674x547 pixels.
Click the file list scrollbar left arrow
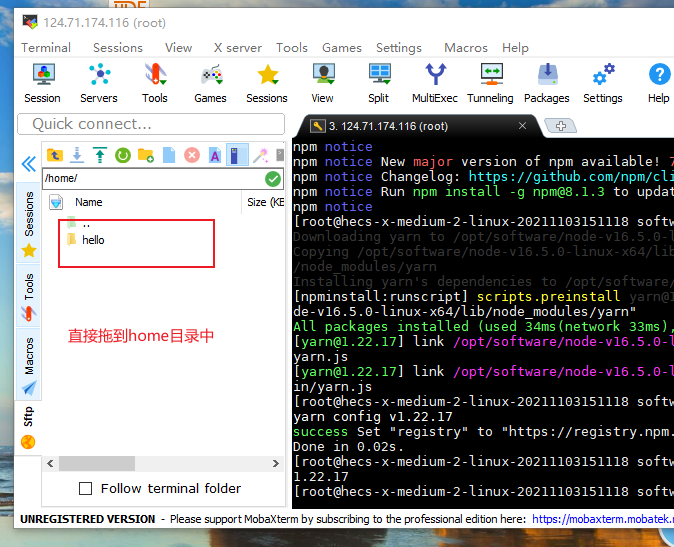coord(50,464)
